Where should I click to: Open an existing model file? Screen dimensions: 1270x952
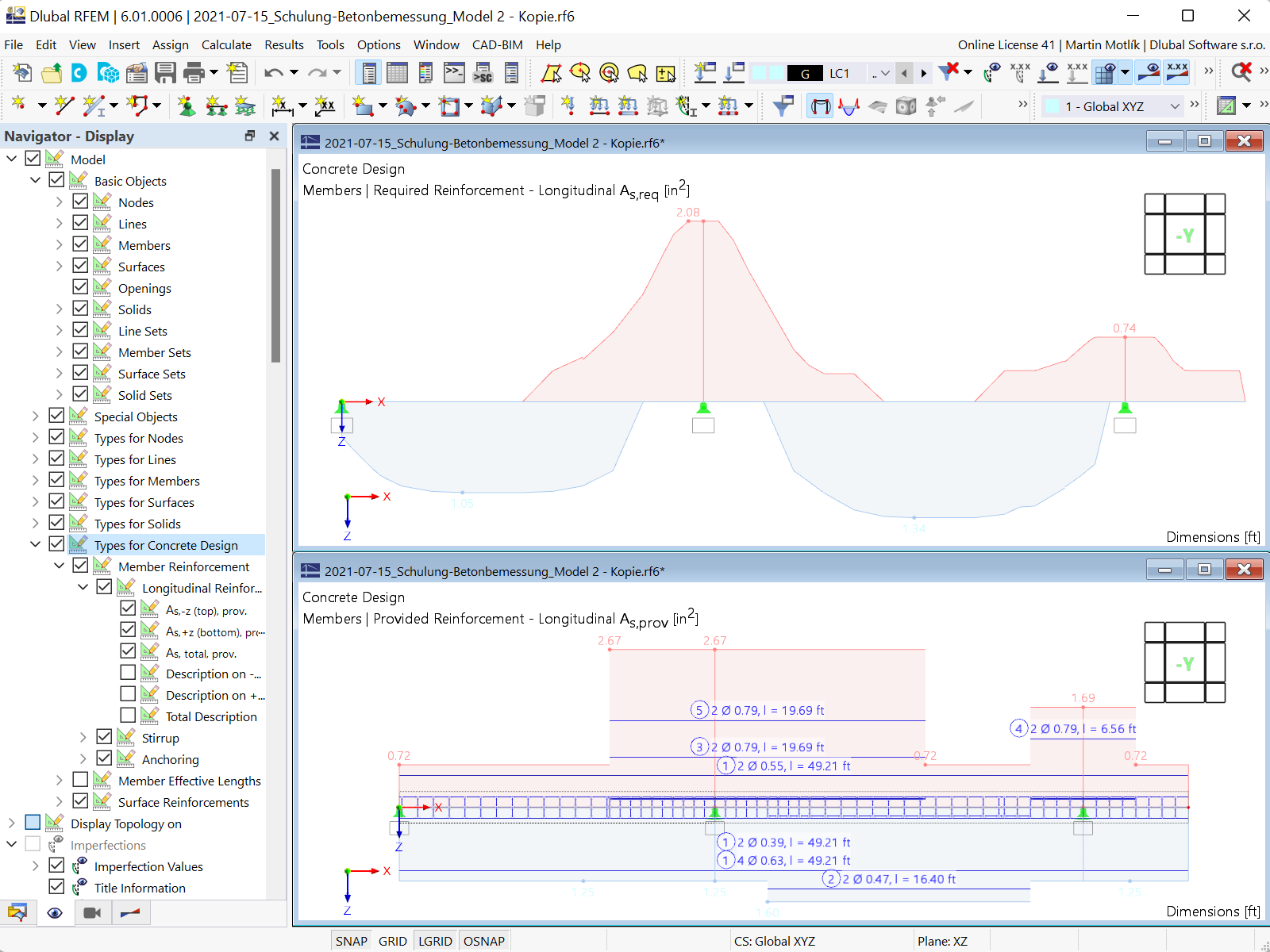coord(51,73)
